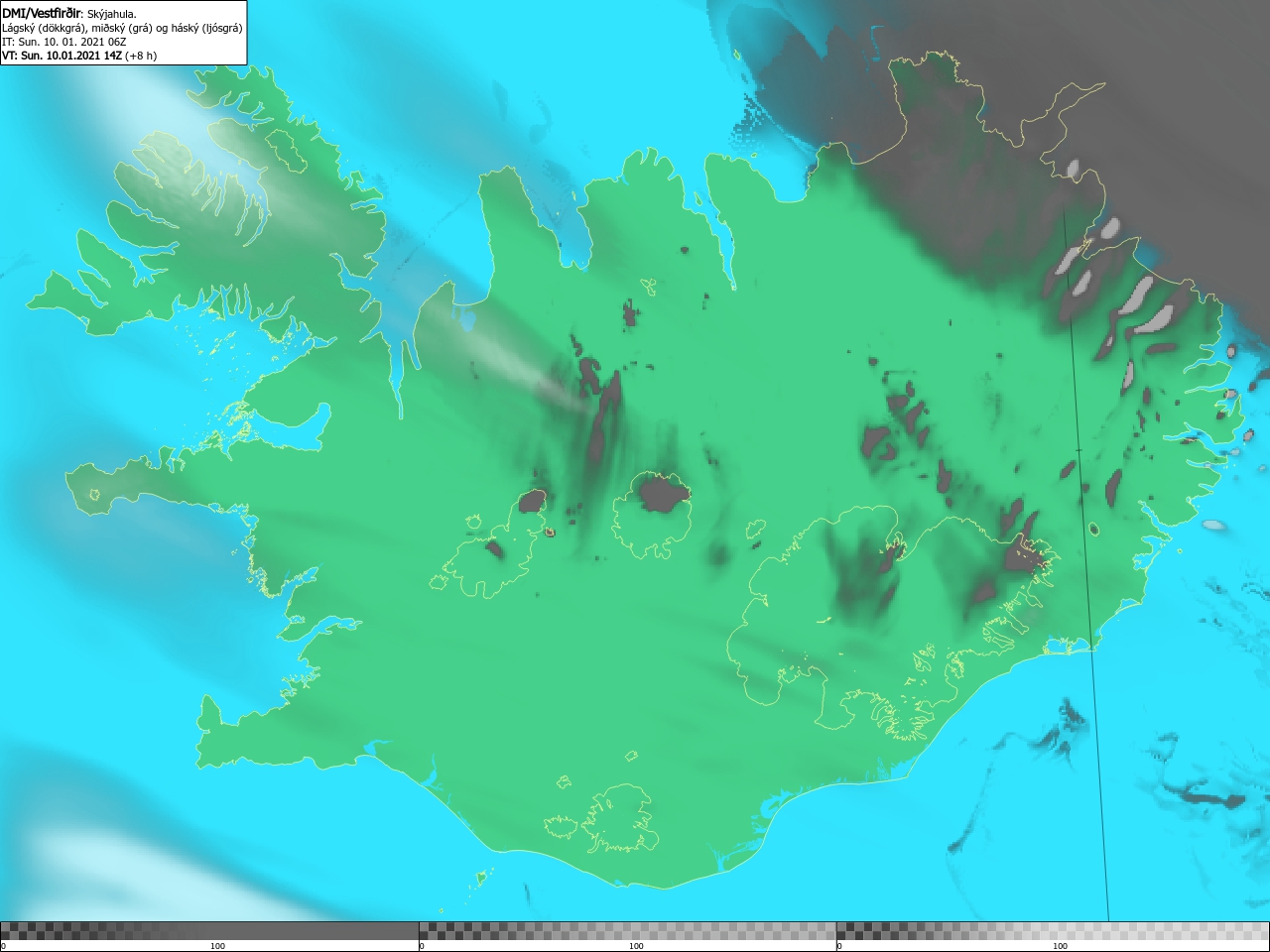Click the 'Lágský (dökkgrá), miðský (grá)' legend line

(122, 28)
